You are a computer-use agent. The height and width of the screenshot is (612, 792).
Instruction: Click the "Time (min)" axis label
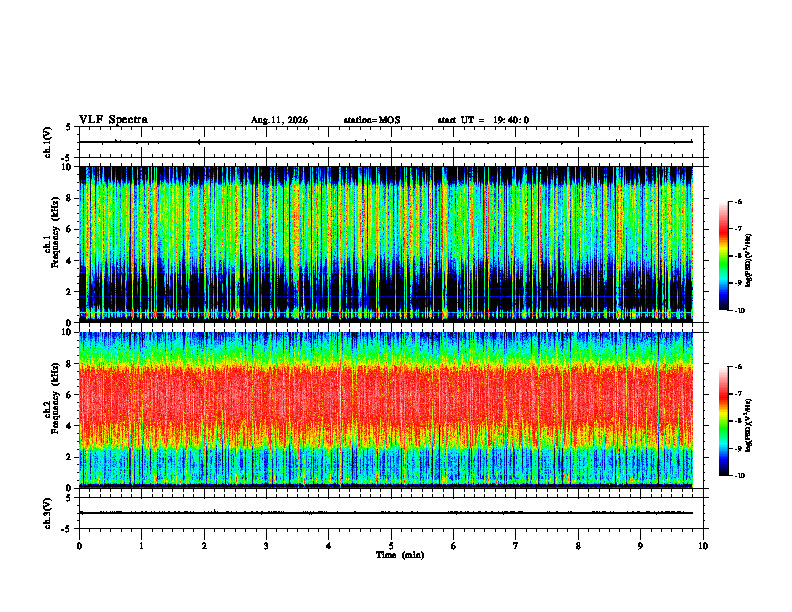(400, 555)
